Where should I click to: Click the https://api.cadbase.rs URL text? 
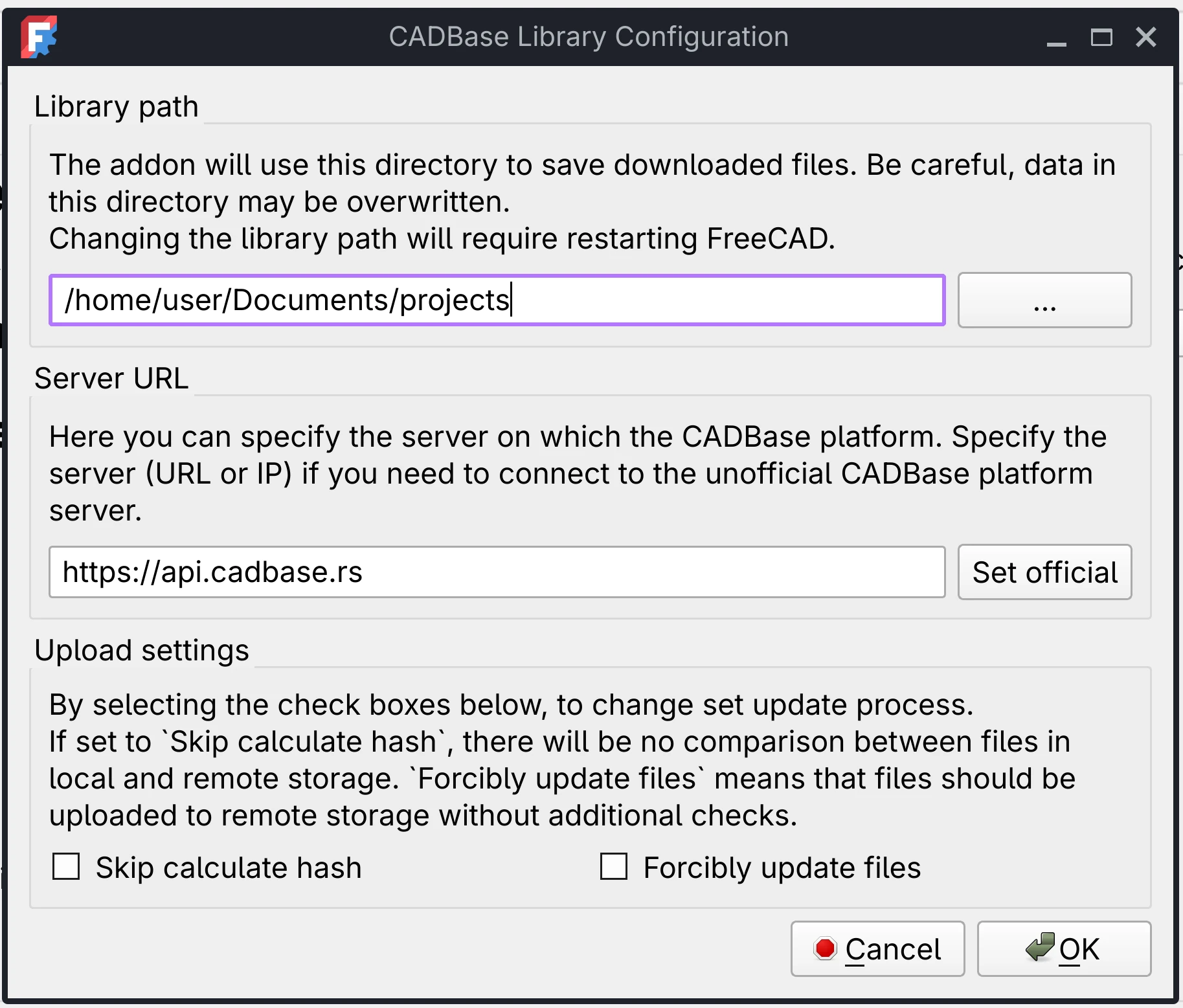[x=212, y=572]
